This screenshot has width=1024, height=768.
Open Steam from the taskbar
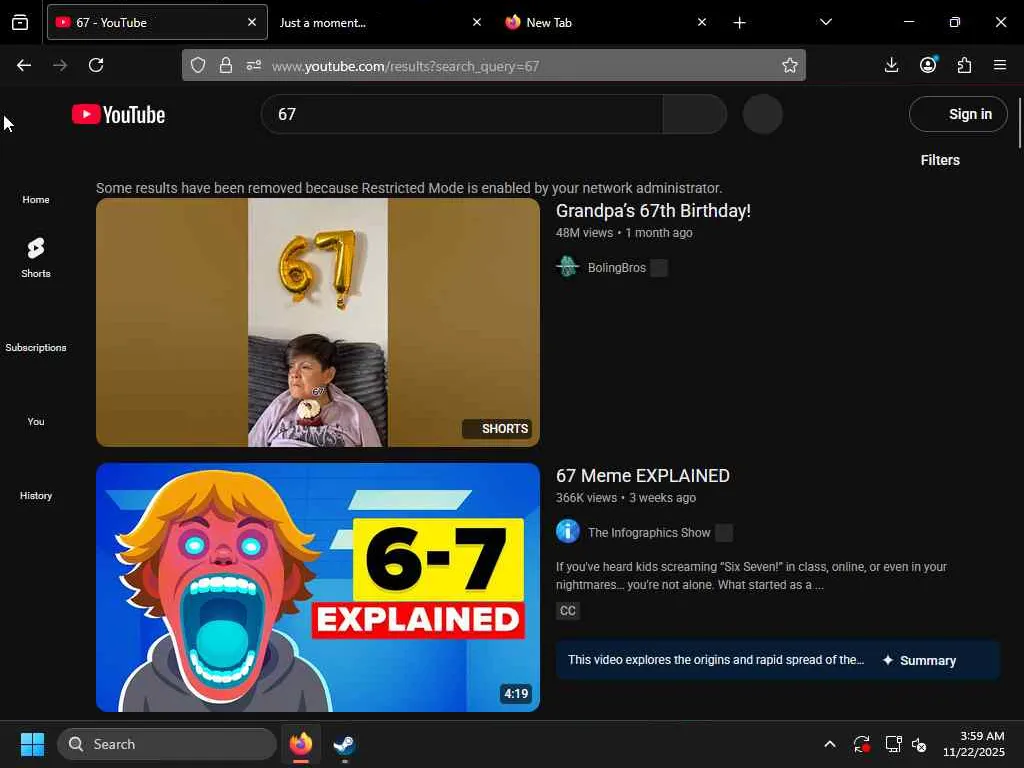(x=344, y=744)
